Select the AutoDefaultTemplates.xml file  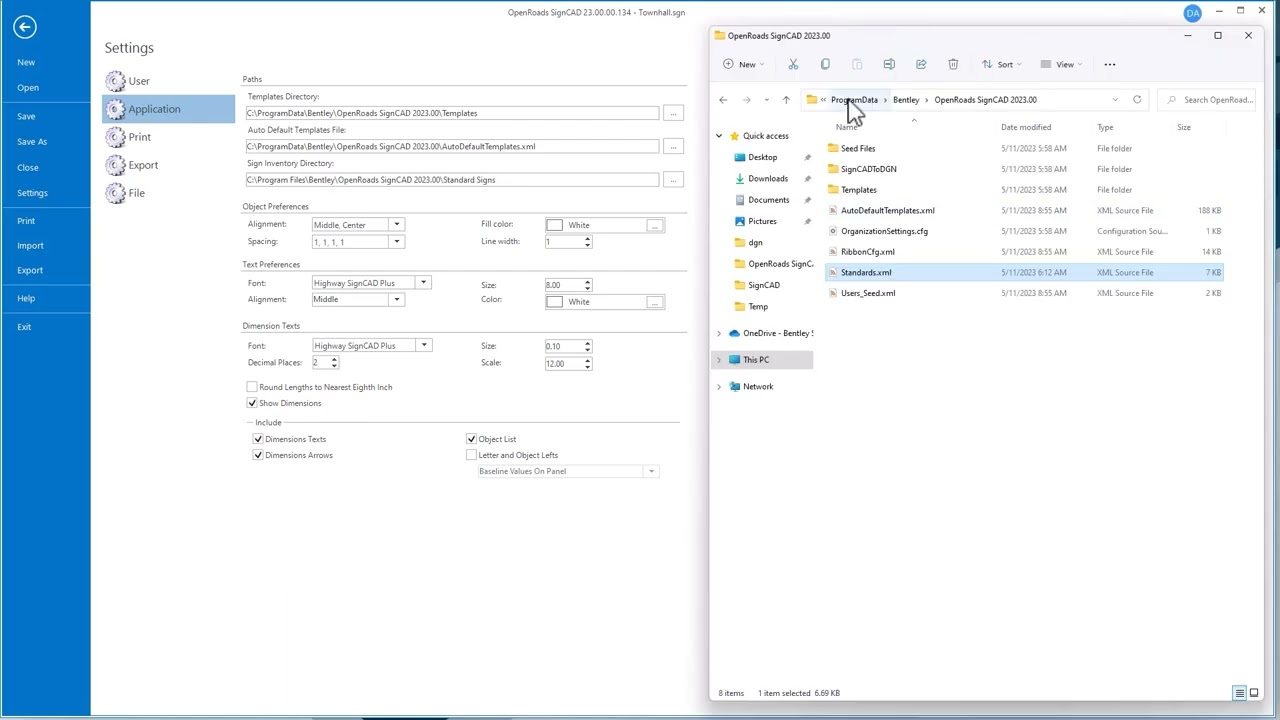(887, 211)
